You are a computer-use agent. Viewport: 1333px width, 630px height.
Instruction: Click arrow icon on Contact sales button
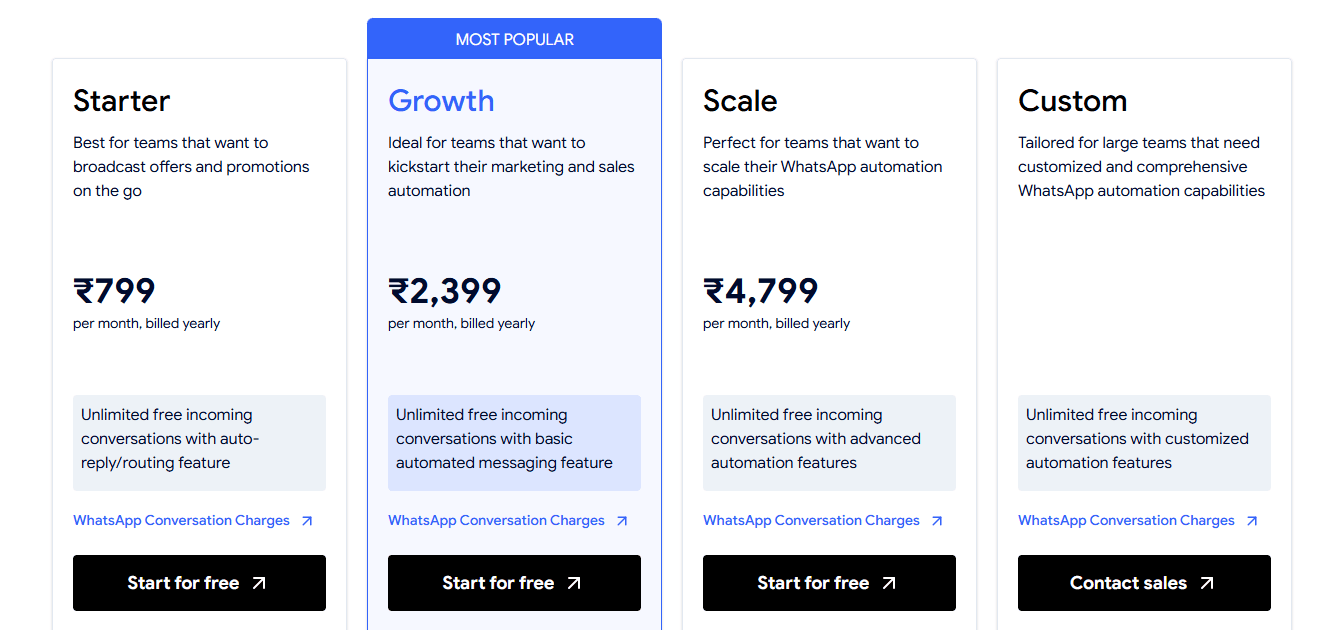tap(1207, 583)
